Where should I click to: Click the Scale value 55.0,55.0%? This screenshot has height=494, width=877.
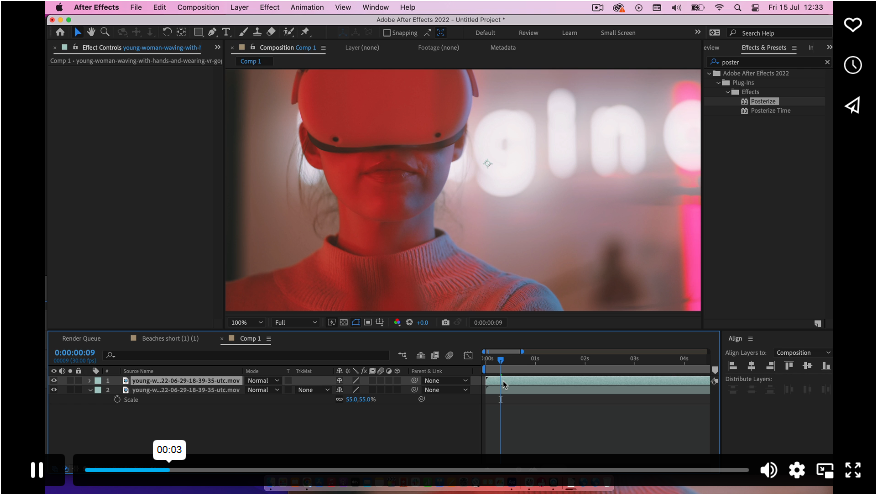click(x=361, y=399)
